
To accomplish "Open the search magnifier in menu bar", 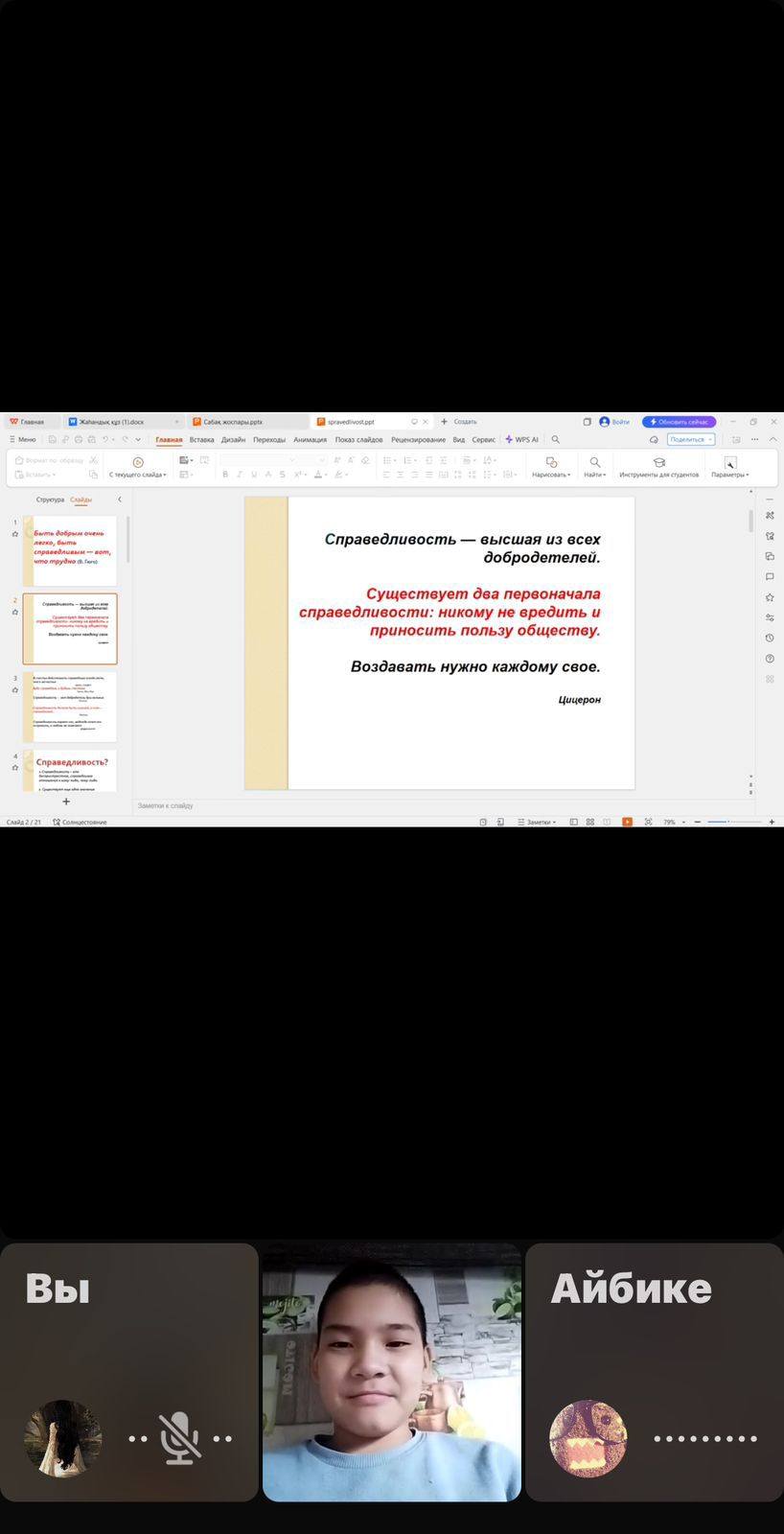I will coord(555,440).
